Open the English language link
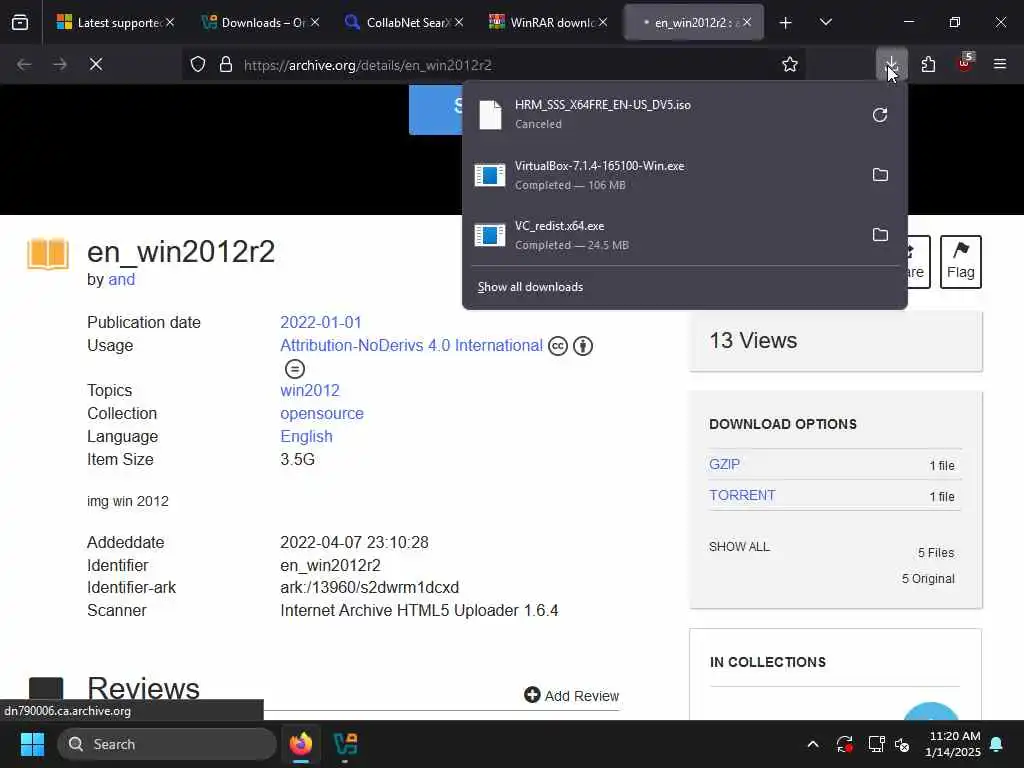Viewport: 1024px width, 768px height. [306, 436]
